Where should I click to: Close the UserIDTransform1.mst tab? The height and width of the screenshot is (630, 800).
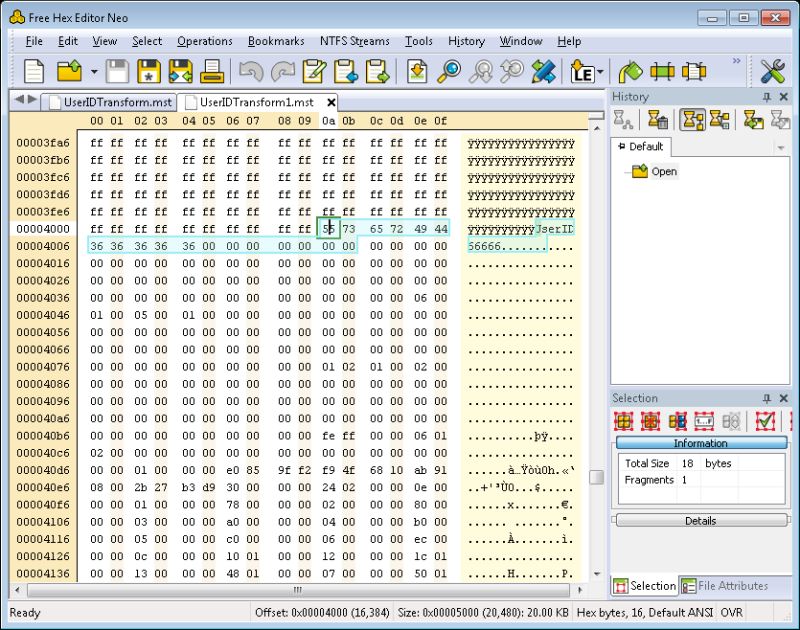[x=331, y=103]
